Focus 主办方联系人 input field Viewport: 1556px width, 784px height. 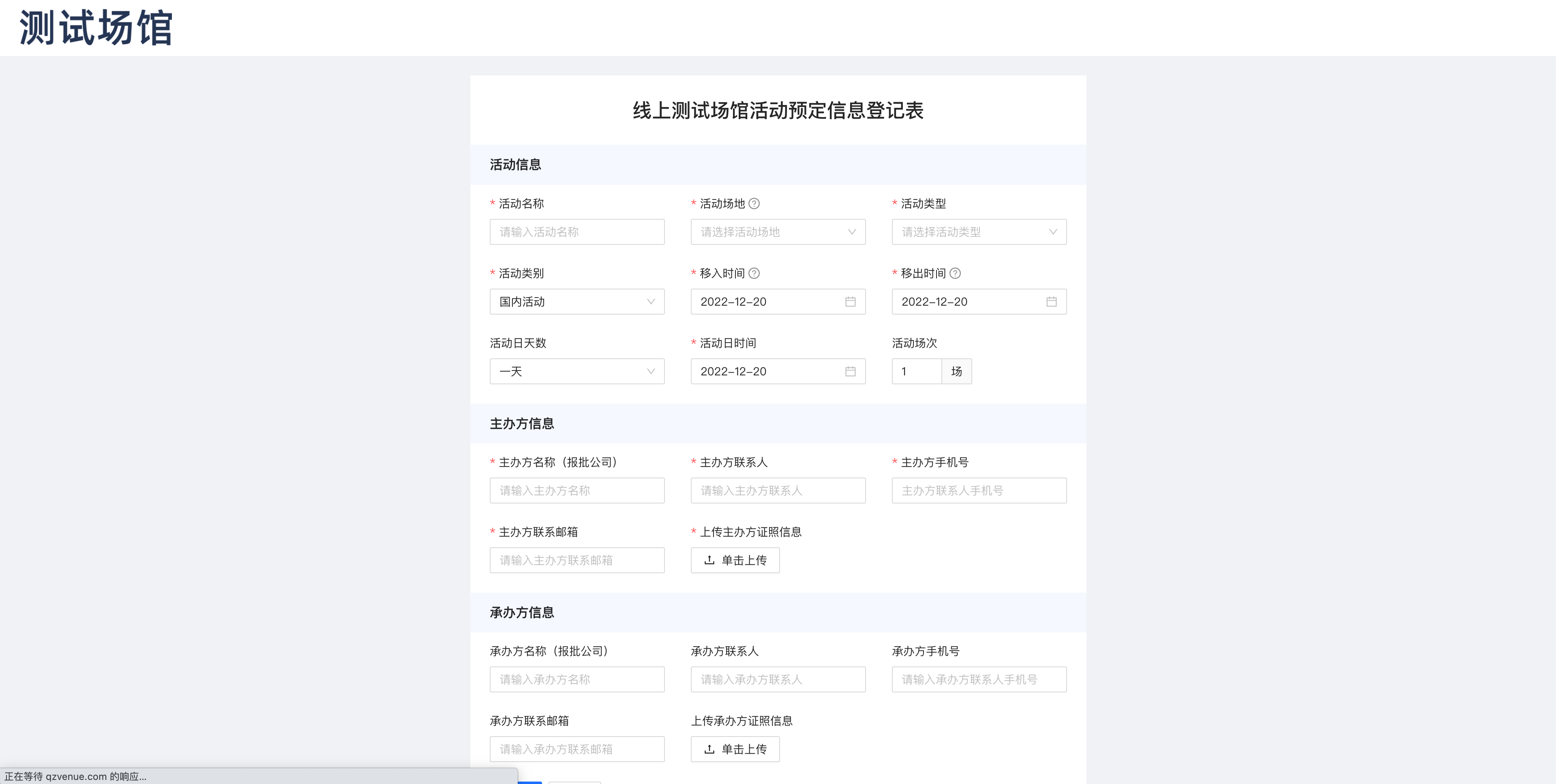pos(778,491)
